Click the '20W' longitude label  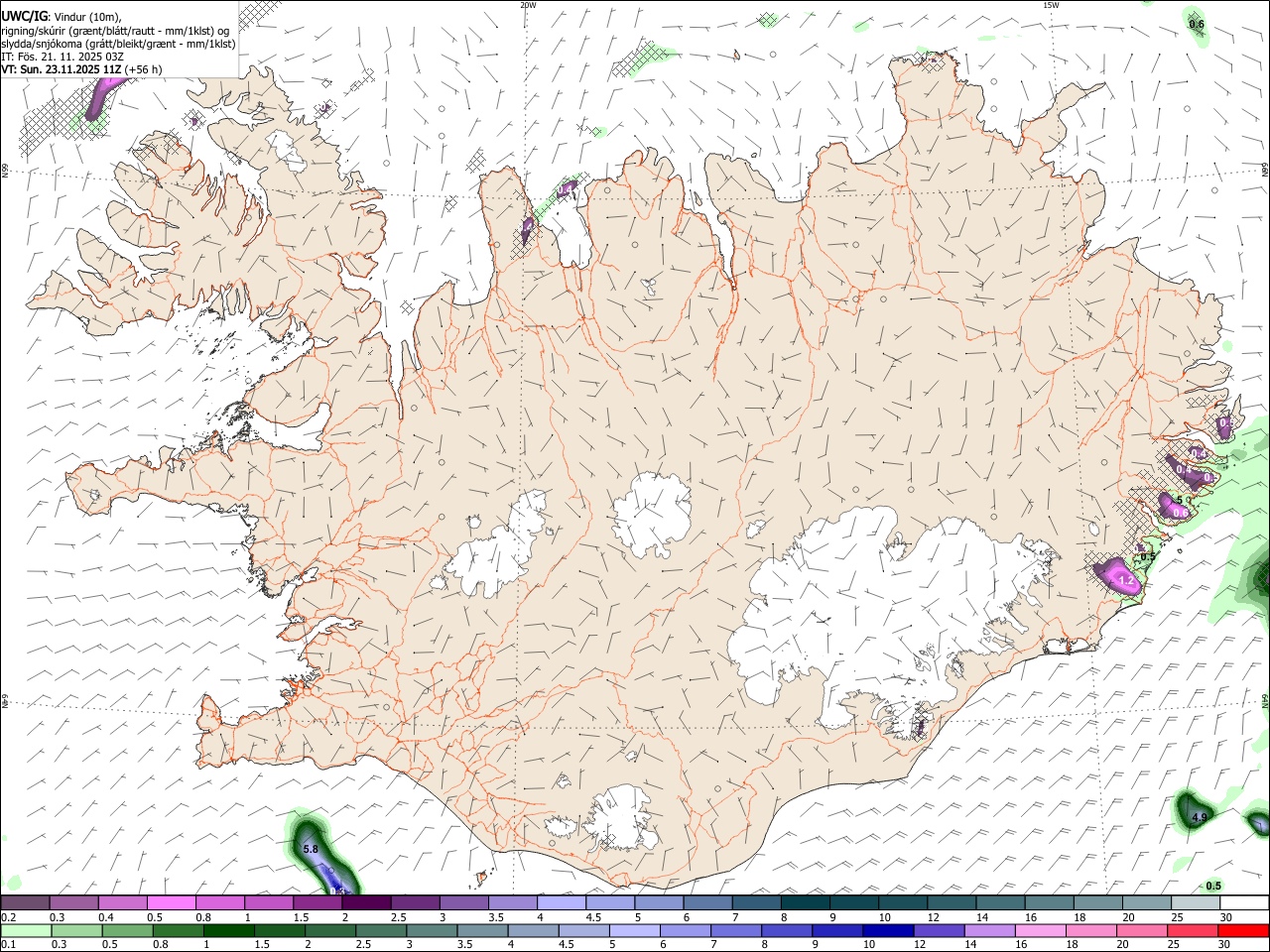(529, 5)
